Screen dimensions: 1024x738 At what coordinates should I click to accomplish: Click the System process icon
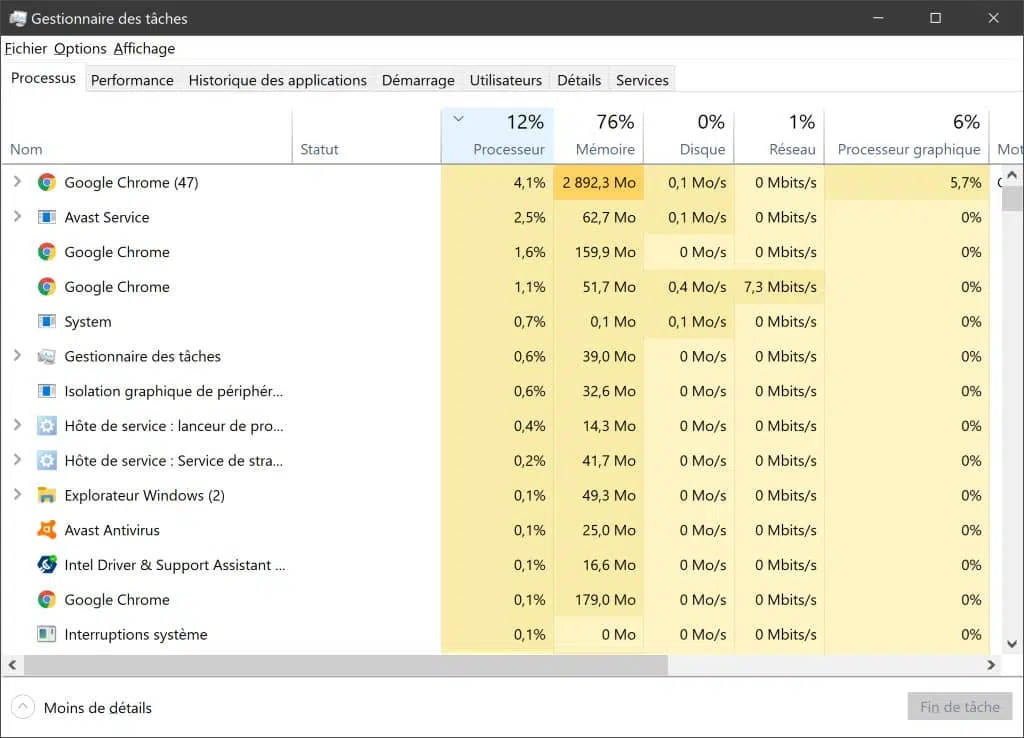(46, 321)
